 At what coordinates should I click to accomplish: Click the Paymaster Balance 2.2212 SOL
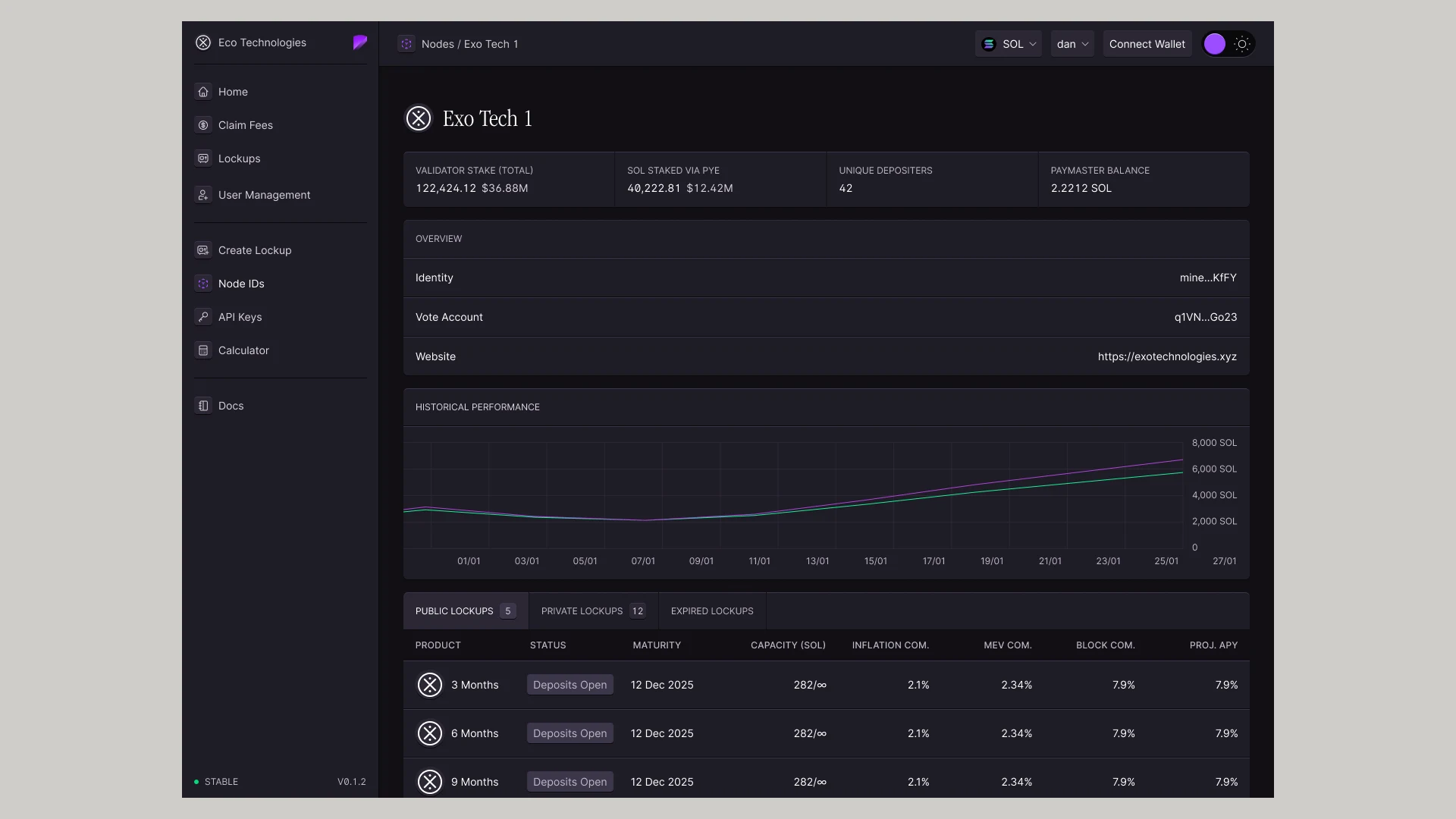[1081, 188]
